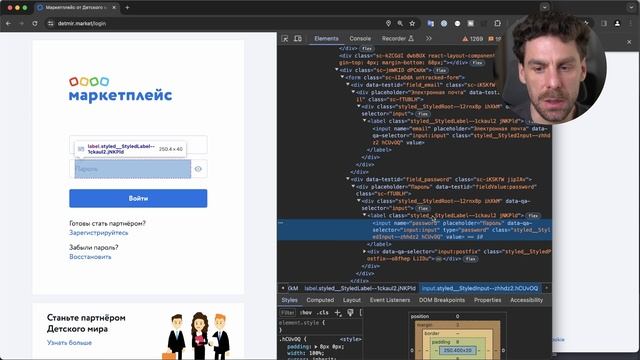Viewport: 640px width, 360px height.
Task: Switch to the Console tab in DevTools
Action: pos(360,38)
